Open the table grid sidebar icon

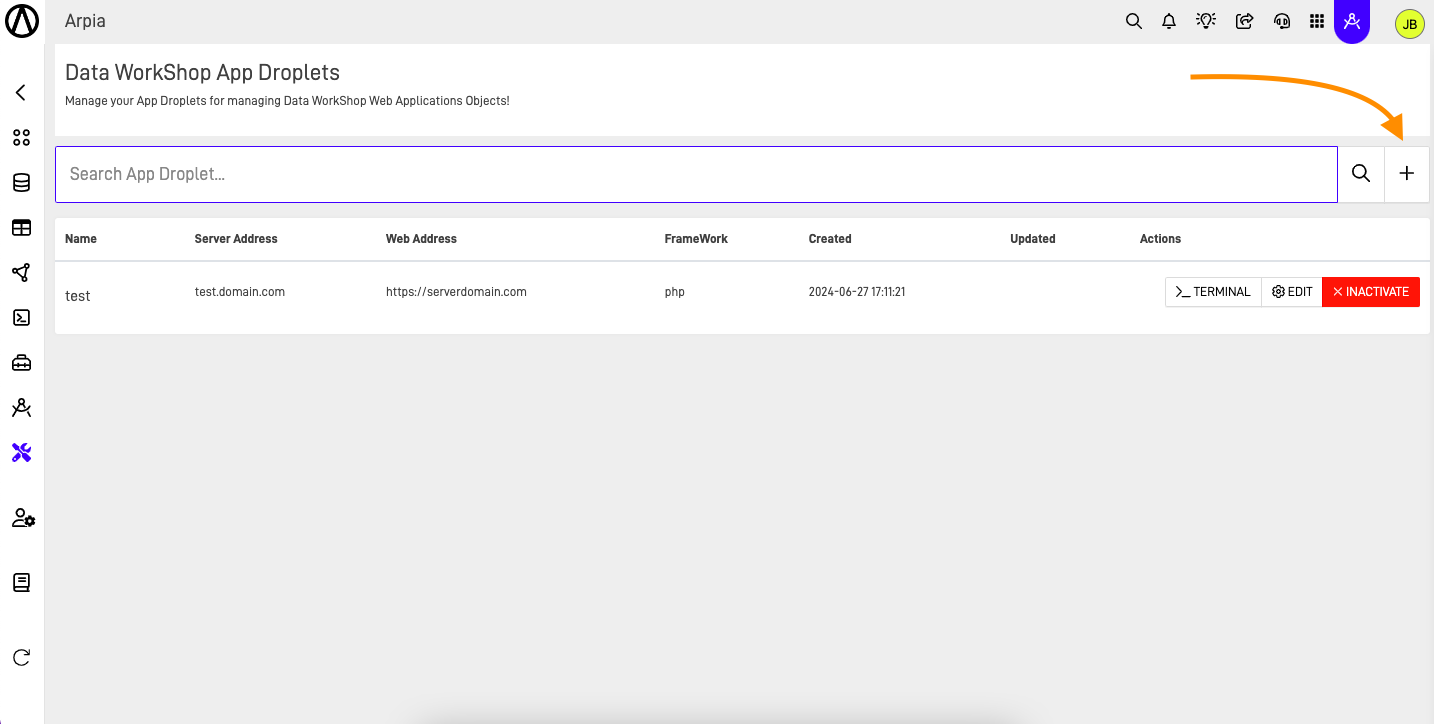(21, 228)
